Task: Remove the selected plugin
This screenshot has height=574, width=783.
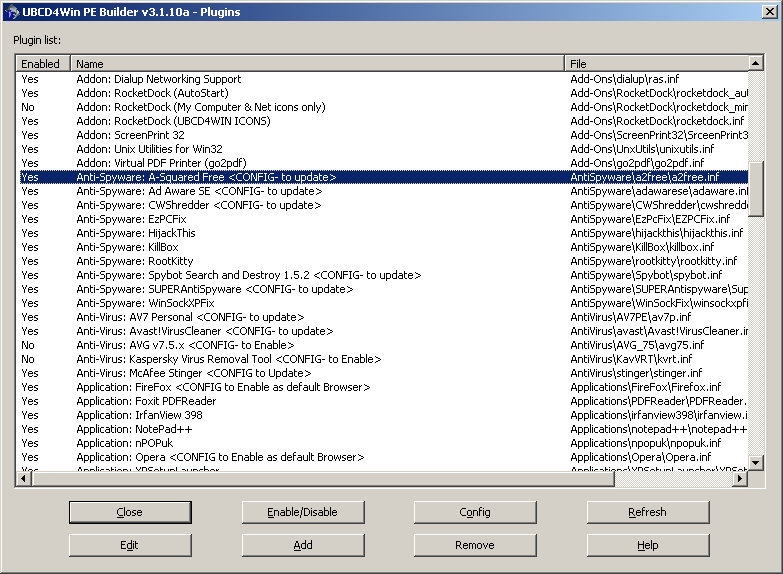Action: 475,545
